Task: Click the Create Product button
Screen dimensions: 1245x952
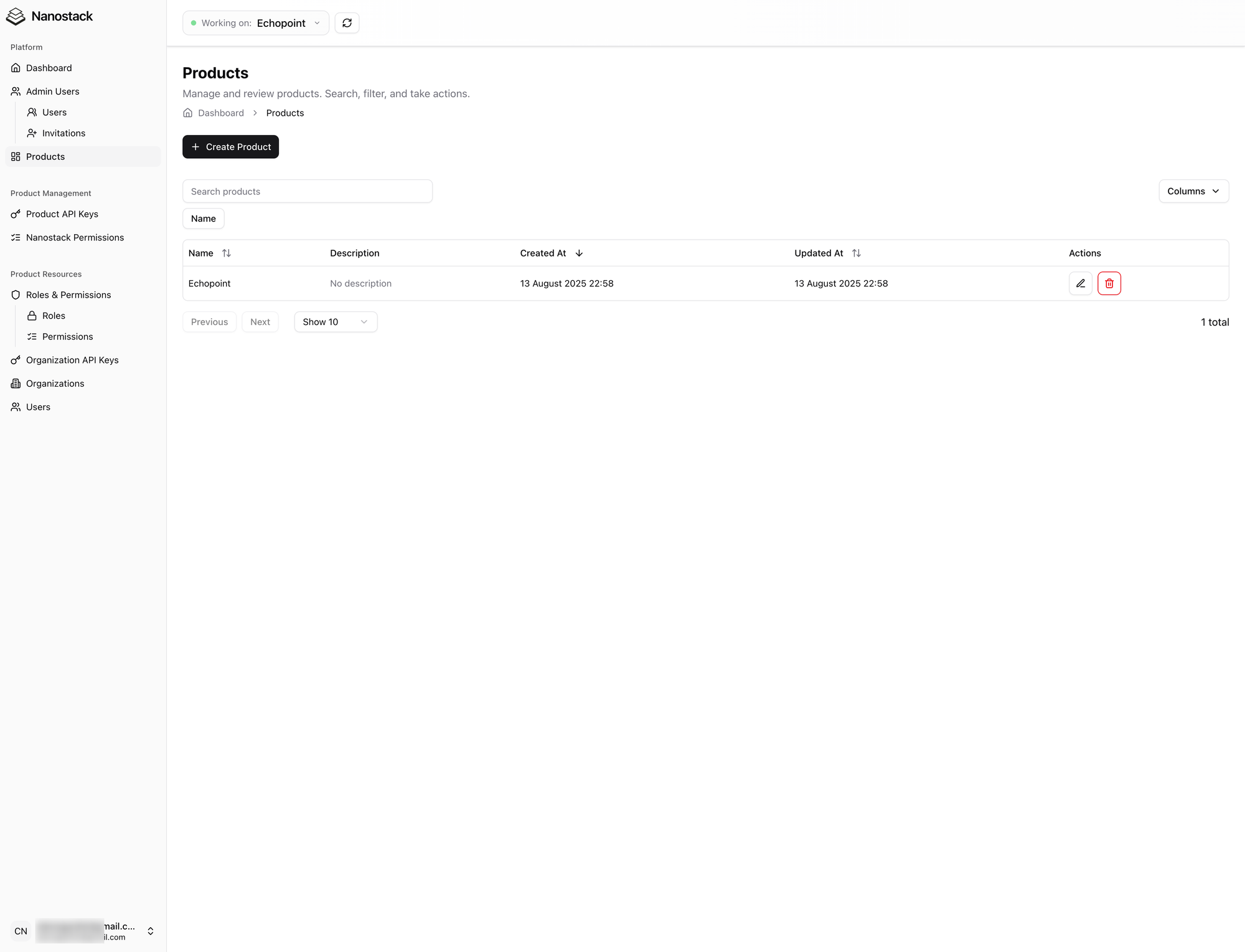Action: pos(230,147)
